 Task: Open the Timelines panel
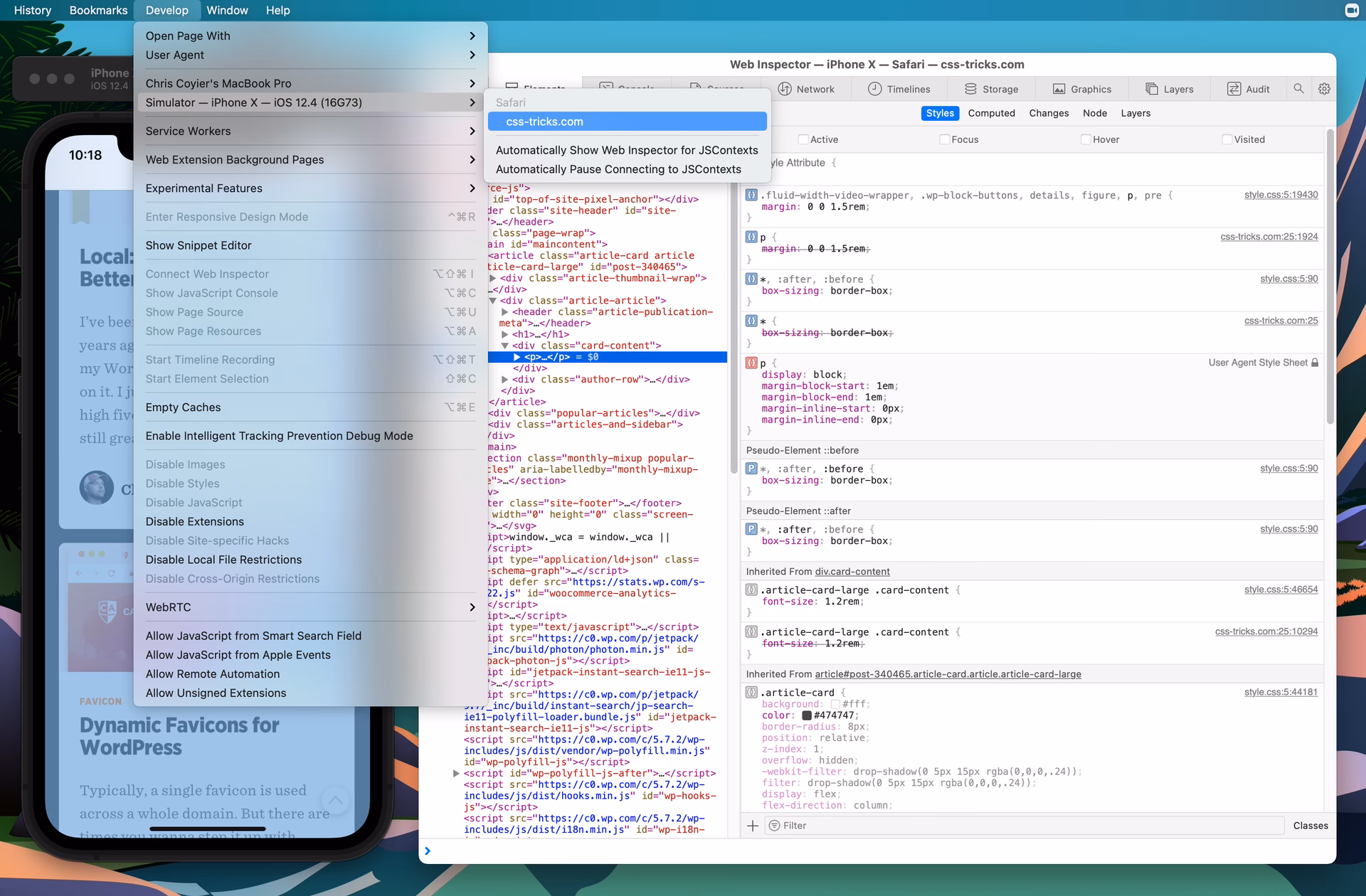click(899, 89)
